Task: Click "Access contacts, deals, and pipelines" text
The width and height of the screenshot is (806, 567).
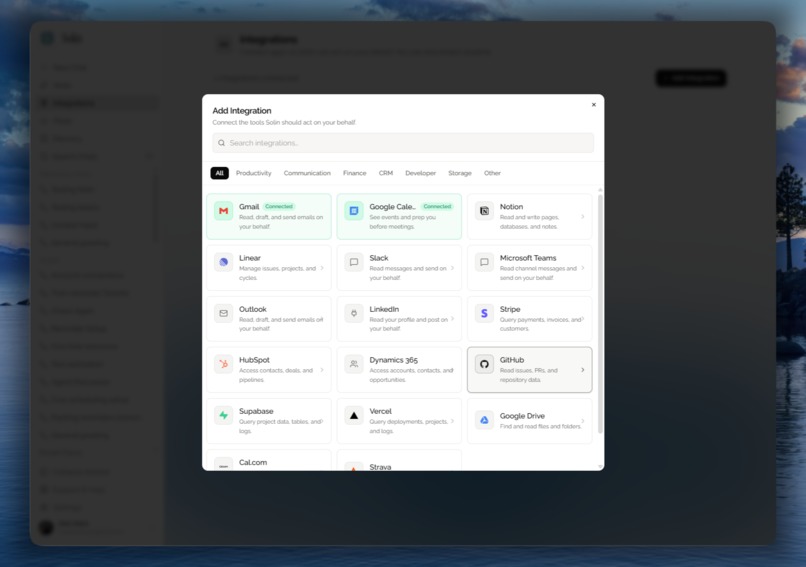Action: pos(276,375)
